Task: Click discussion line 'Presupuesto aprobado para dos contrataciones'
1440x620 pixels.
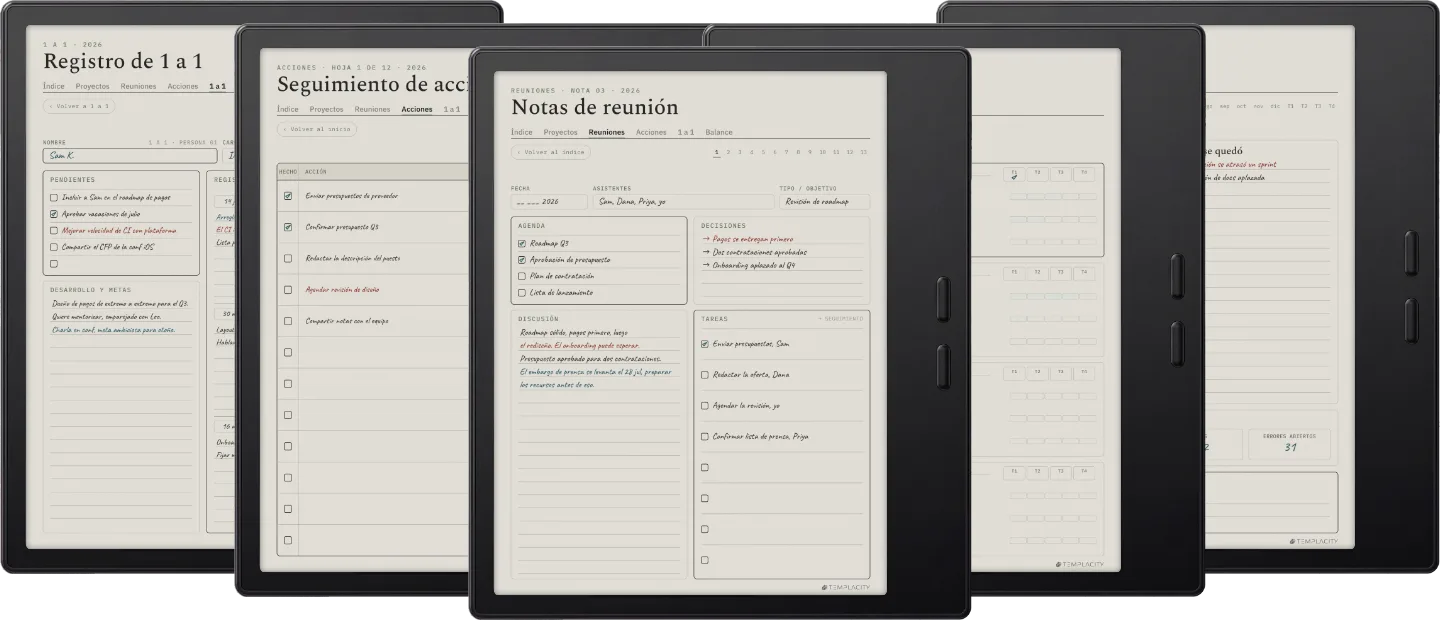Action: click(x=591, y=358)
